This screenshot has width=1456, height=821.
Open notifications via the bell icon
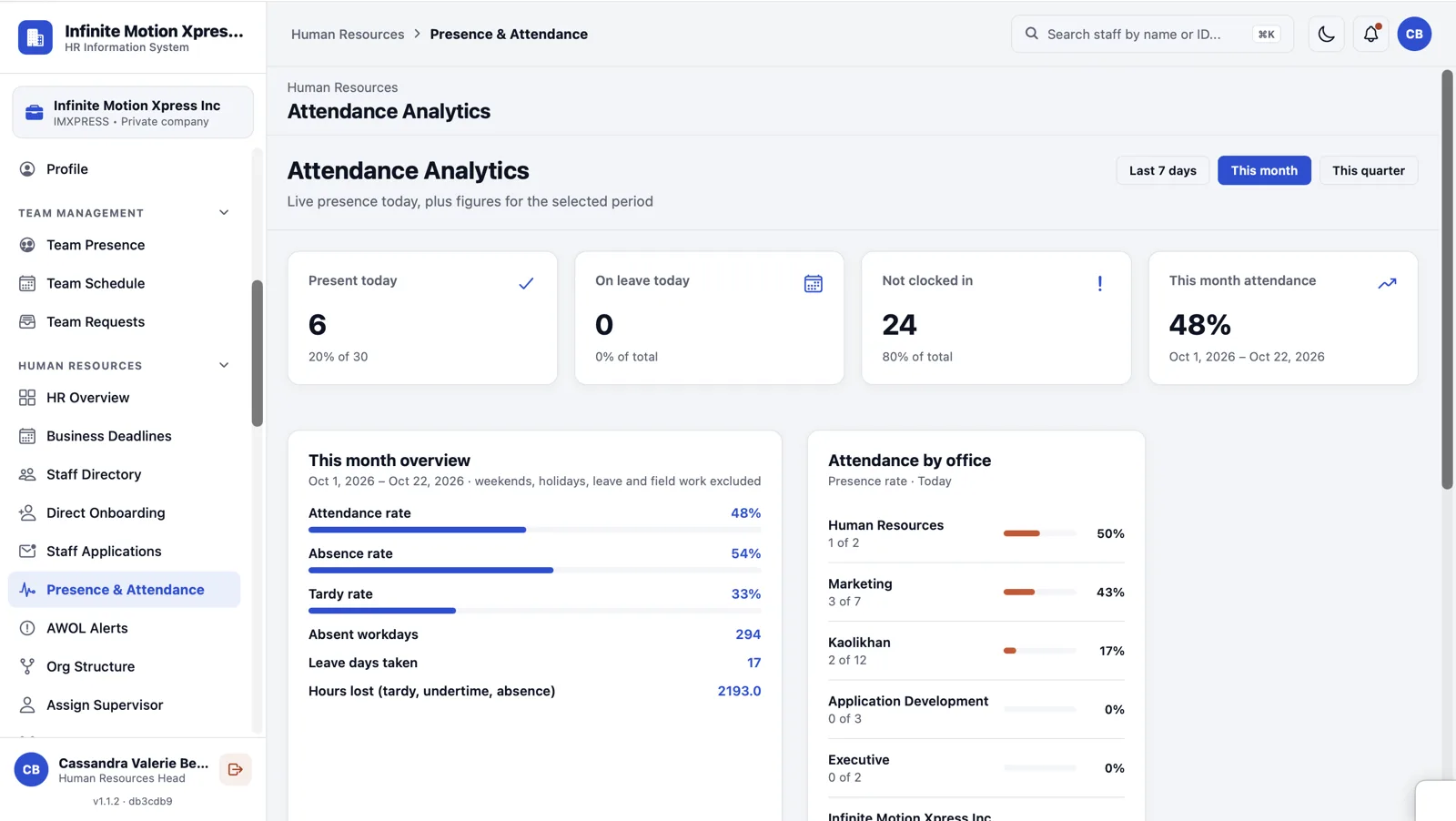click(1370, 35)
